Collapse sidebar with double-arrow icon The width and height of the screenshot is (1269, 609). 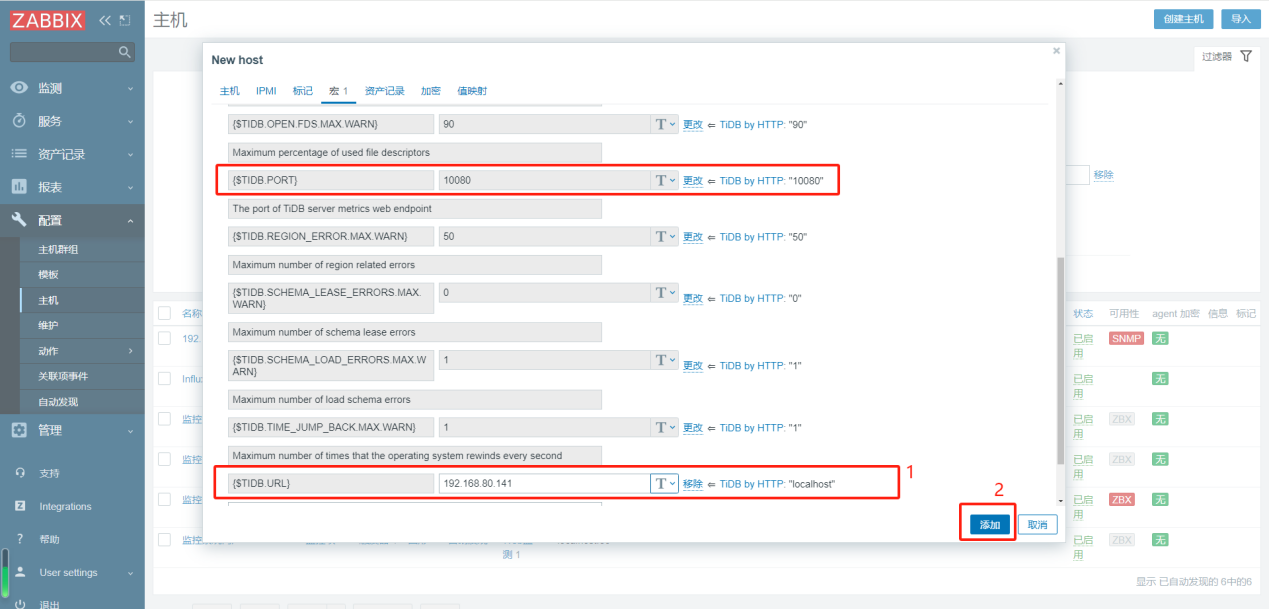point(105,20)
